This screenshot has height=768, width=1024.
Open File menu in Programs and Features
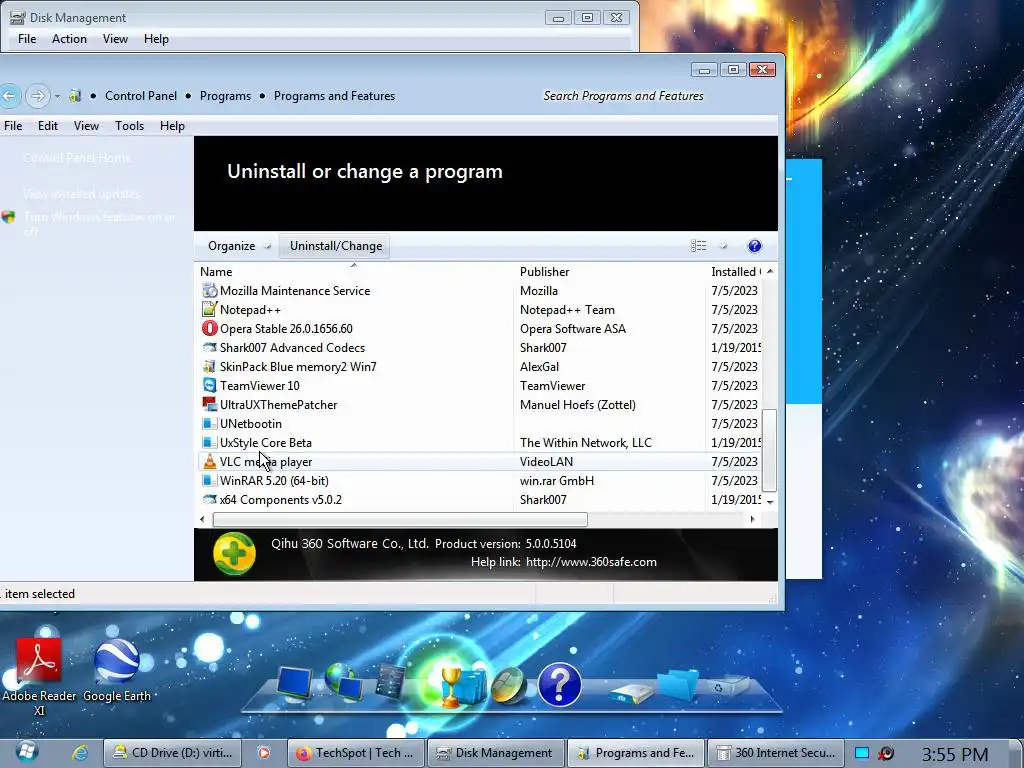(13, 126)
